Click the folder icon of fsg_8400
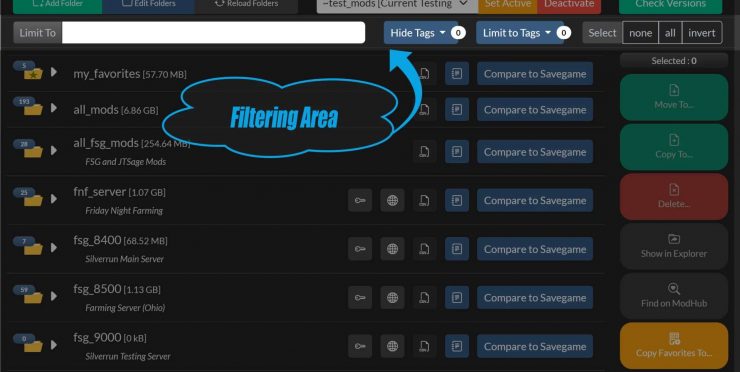 click(x=33, y=248)
